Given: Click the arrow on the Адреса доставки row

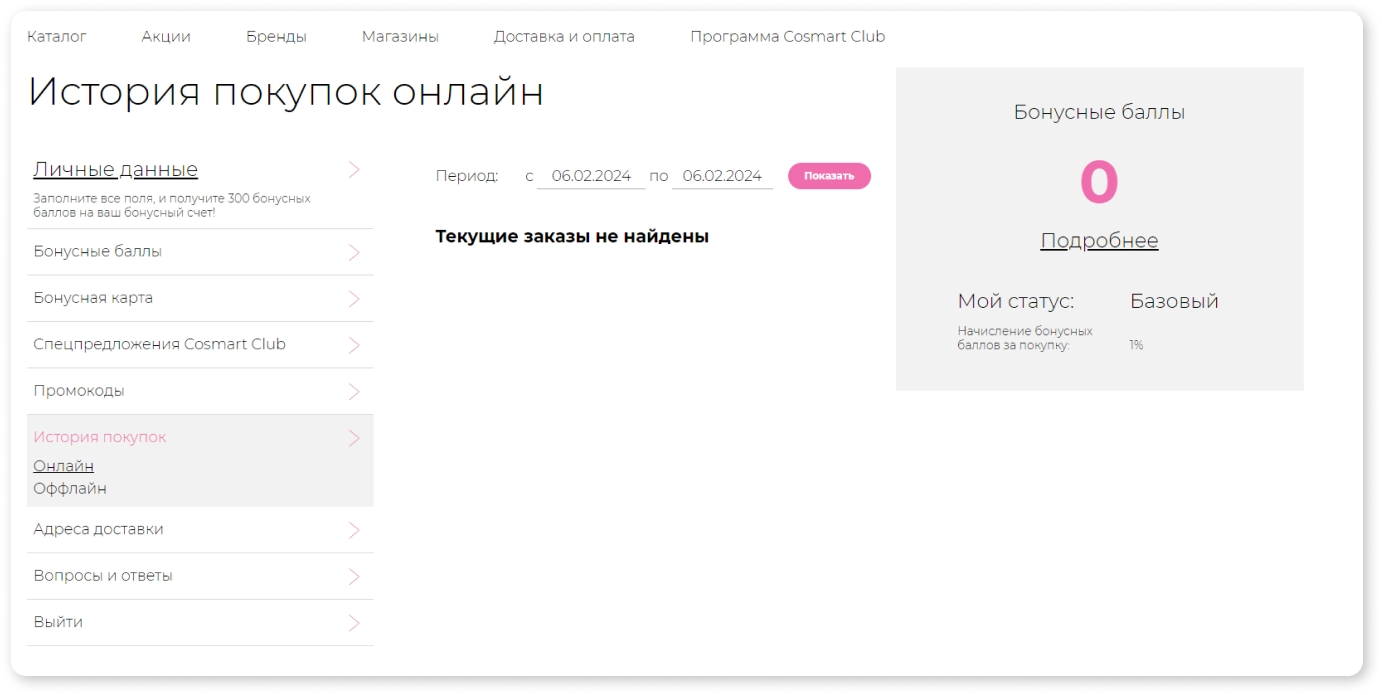Looking at the screenshot, I should click(354, 530).
